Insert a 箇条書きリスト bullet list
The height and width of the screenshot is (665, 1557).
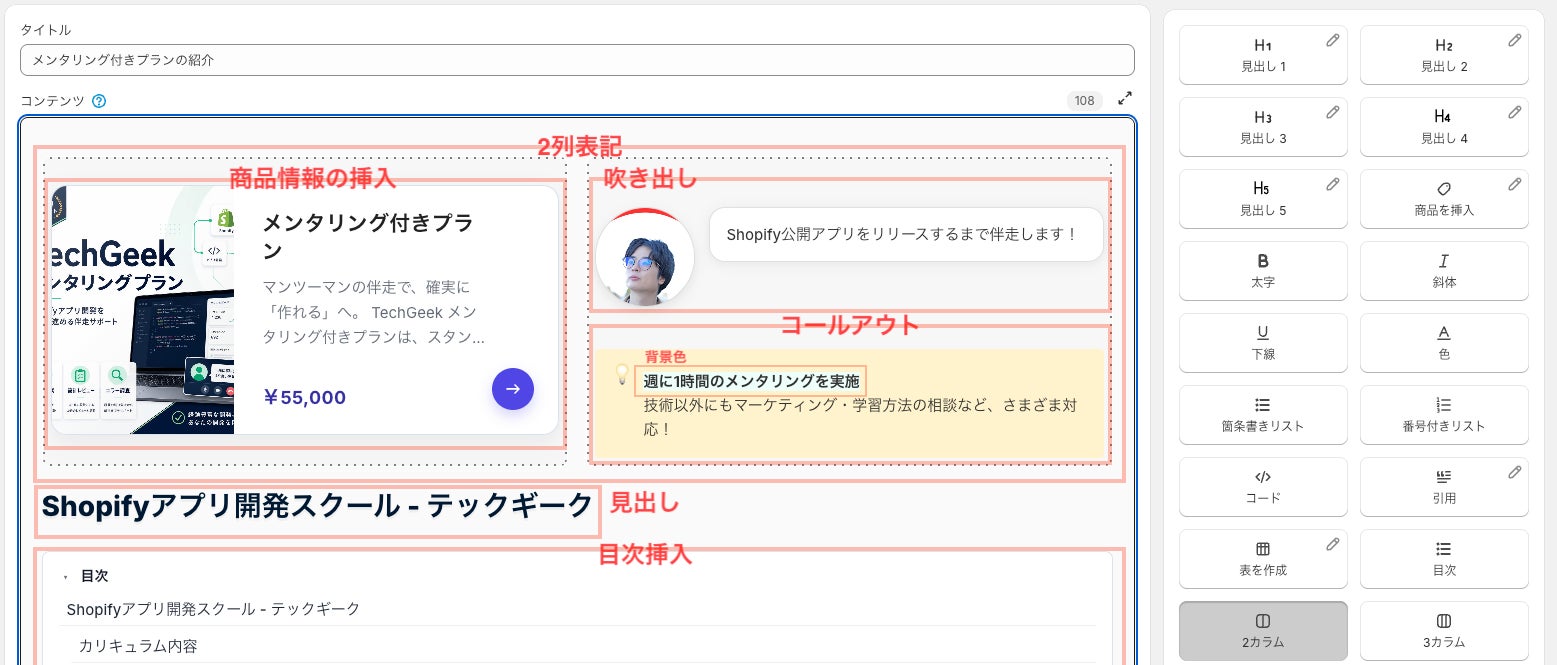tap(1263, 415)
